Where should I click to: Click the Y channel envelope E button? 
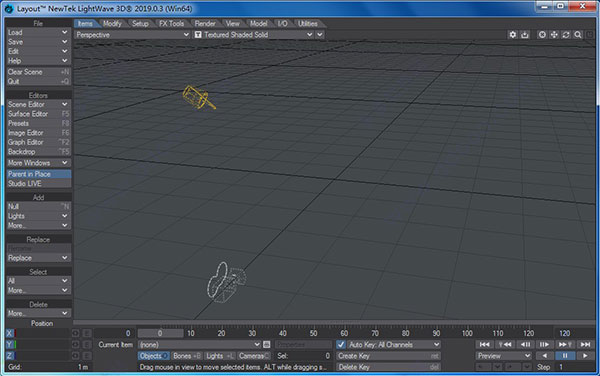point(86,345)
